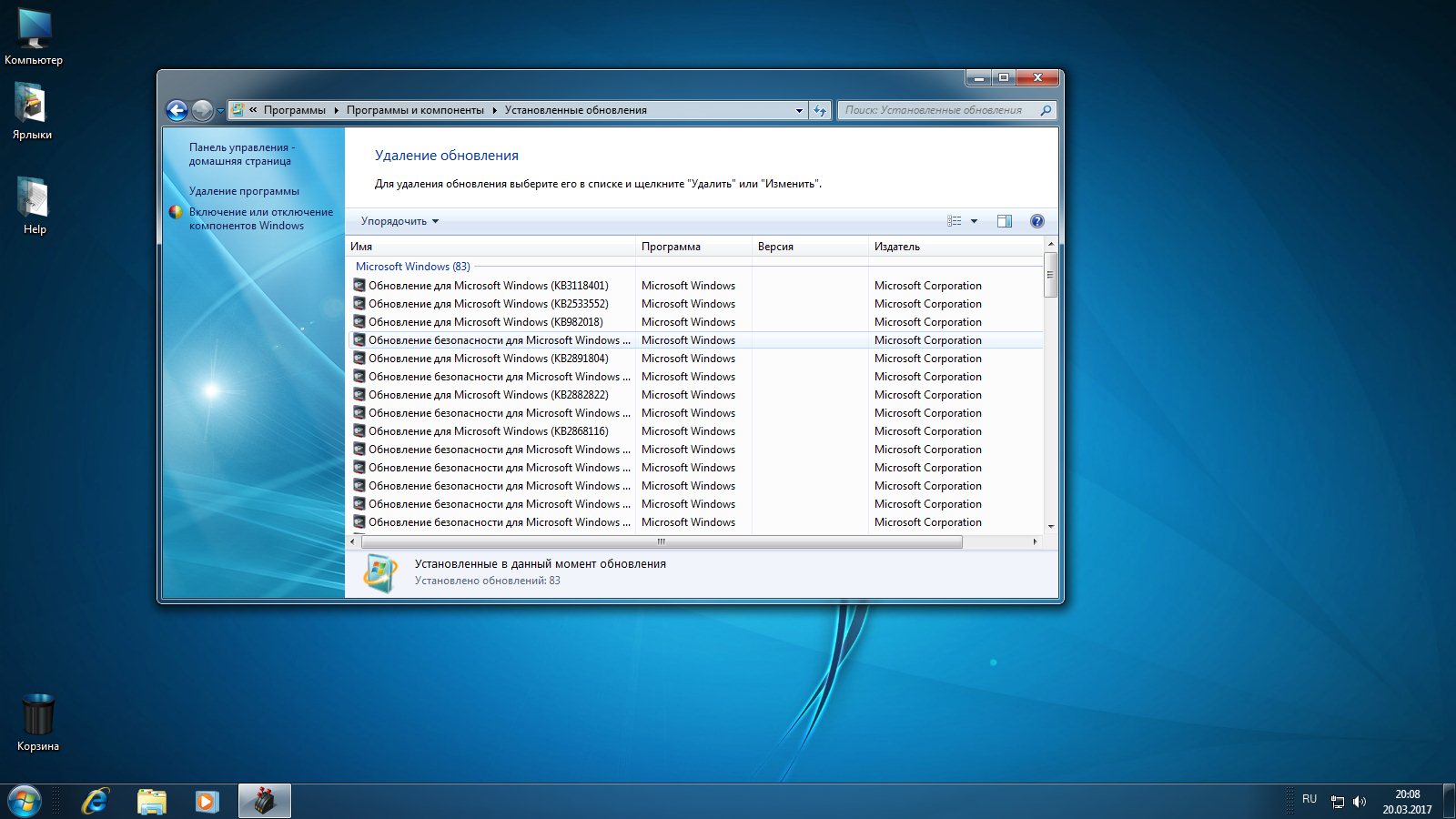Expand the arrow after Программы и компоненты
This screenshot has width=1456, height=819.
click(495, 110)
